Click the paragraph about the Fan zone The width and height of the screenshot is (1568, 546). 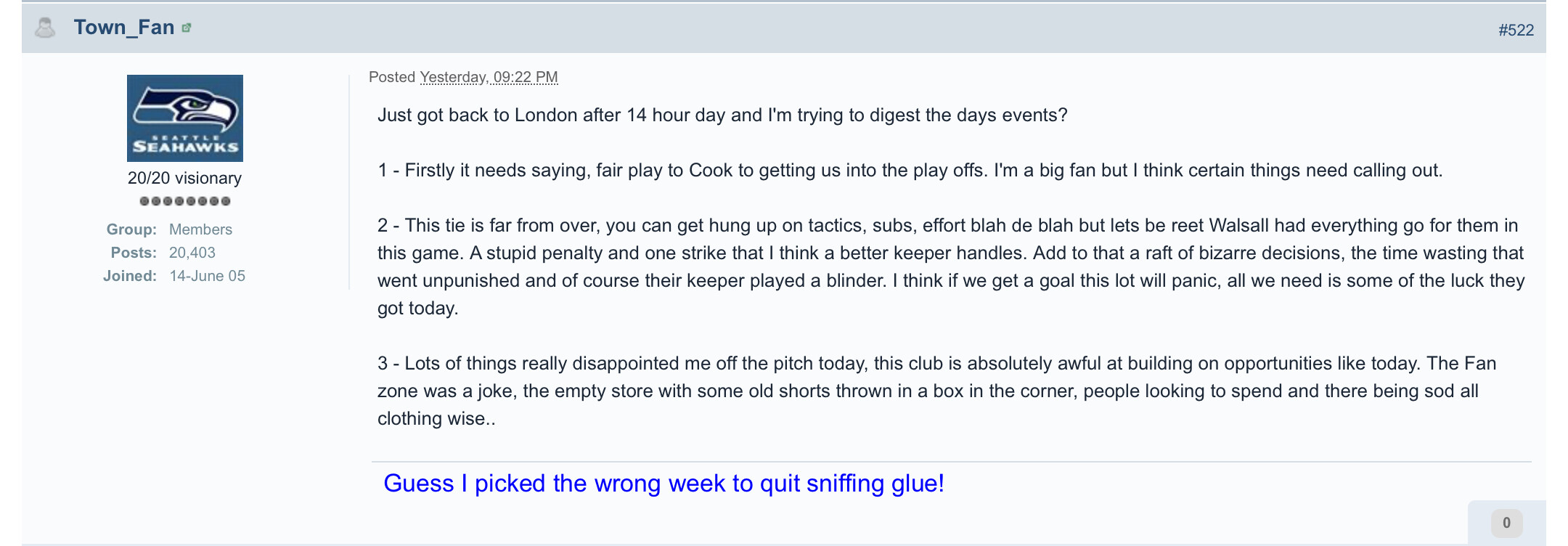coord(936,391)
